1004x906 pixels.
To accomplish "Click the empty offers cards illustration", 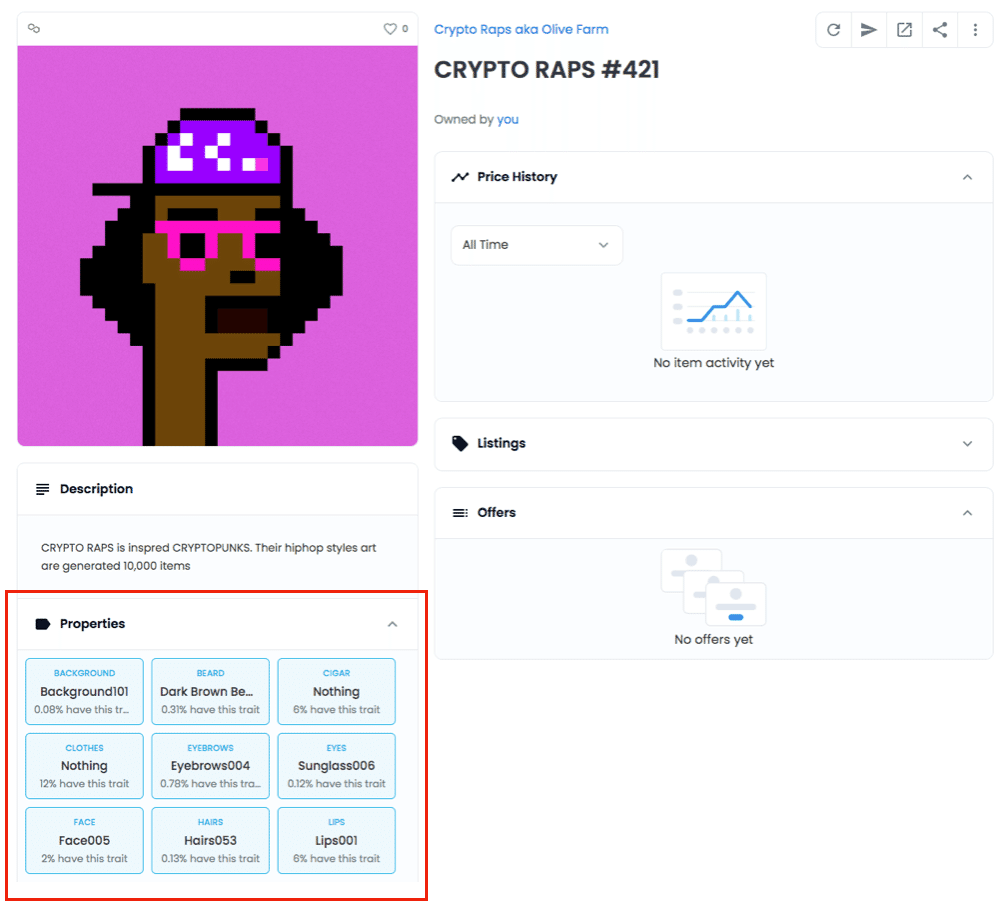I will pyautogui.click(x=713, y=587).
